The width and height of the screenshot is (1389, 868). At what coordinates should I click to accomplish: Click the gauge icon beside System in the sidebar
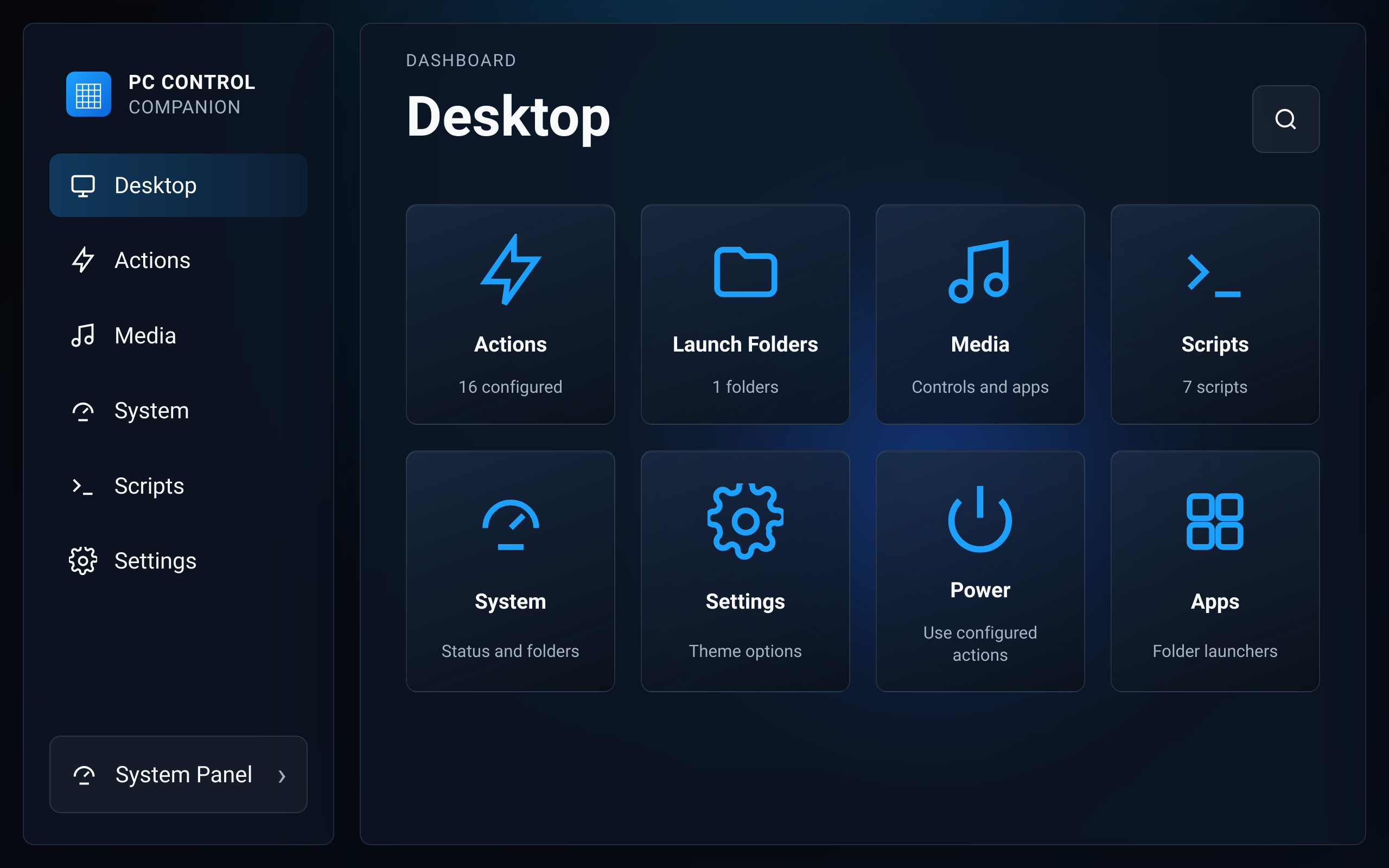[82, 411]
